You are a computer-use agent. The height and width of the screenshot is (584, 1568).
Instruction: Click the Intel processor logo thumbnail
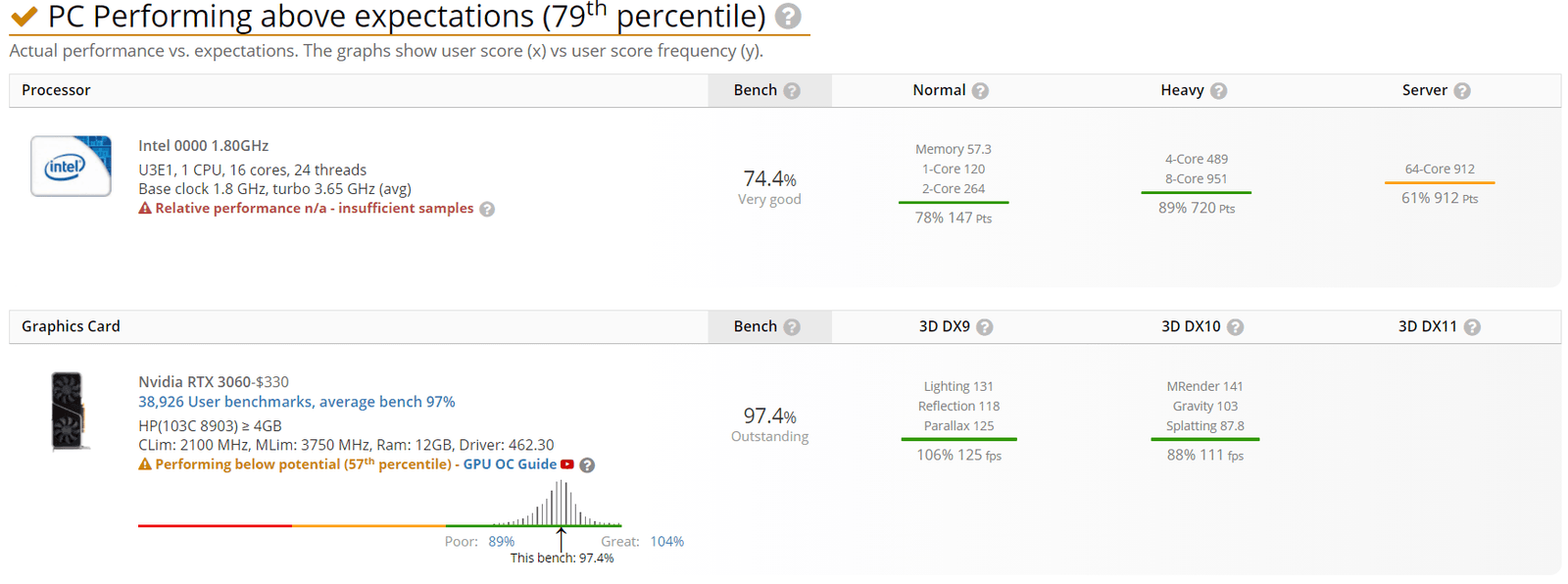(71, 167)
